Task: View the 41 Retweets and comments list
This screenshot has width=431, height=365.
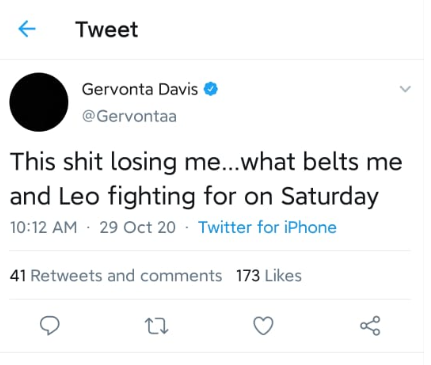Action: (116, 276)
